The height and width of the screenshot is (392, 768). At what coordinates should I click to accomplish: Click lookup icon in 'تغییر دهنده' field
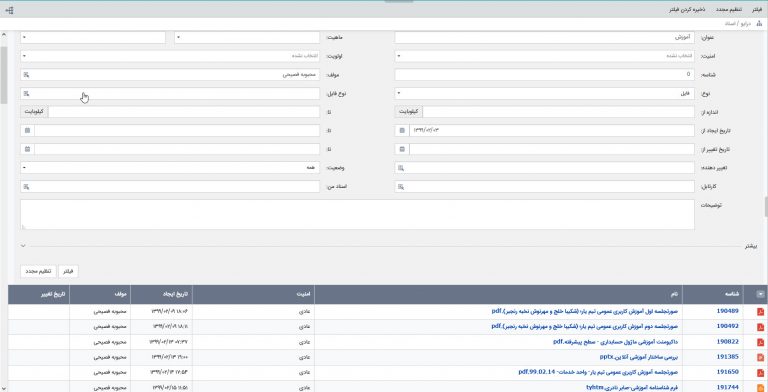click(x=401, y=168)
